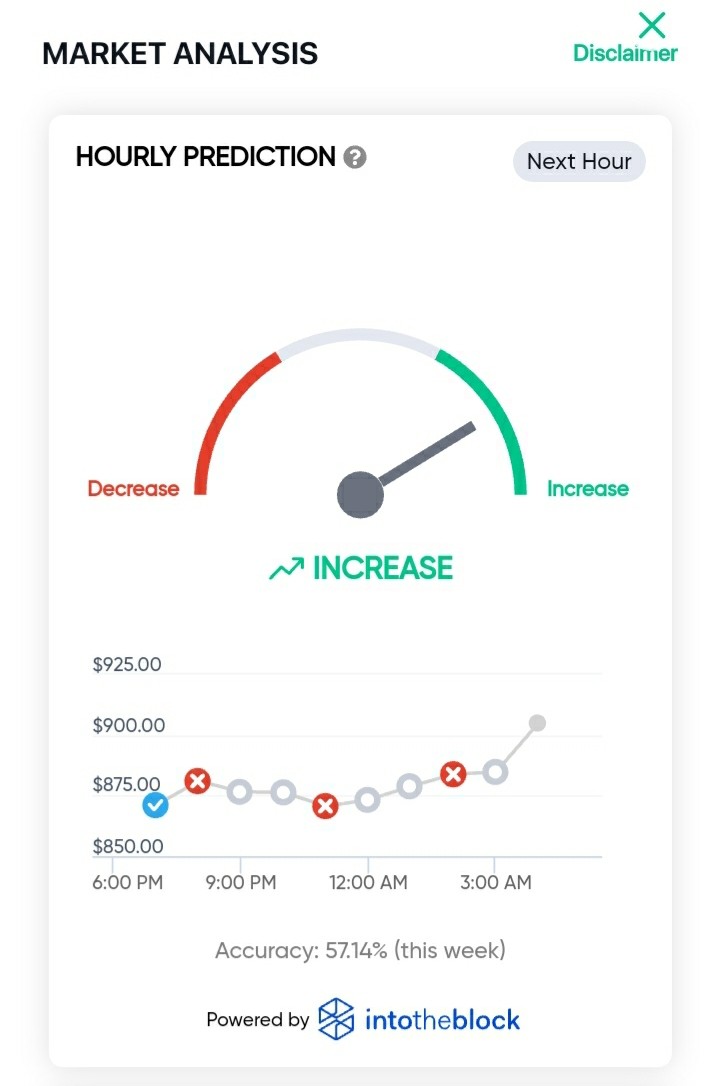
Task: Click the intotheblock cube logo icon
Action: point(336,1019)
